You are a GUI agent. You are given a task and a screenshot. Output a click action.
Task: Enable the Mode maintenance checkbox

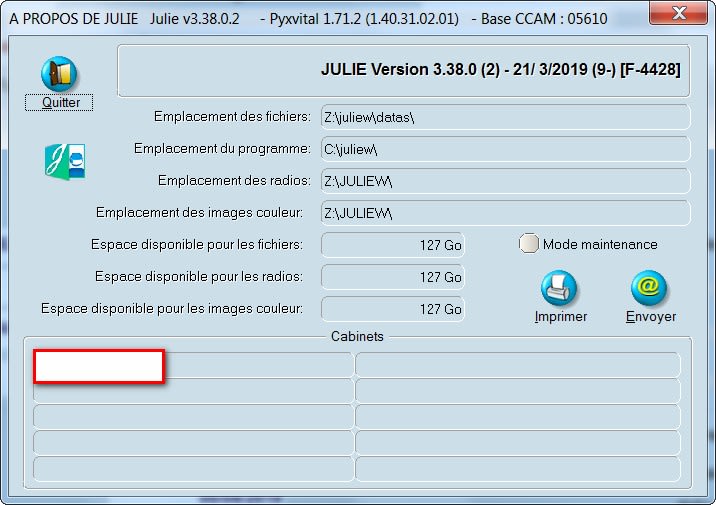pos(529,244)
